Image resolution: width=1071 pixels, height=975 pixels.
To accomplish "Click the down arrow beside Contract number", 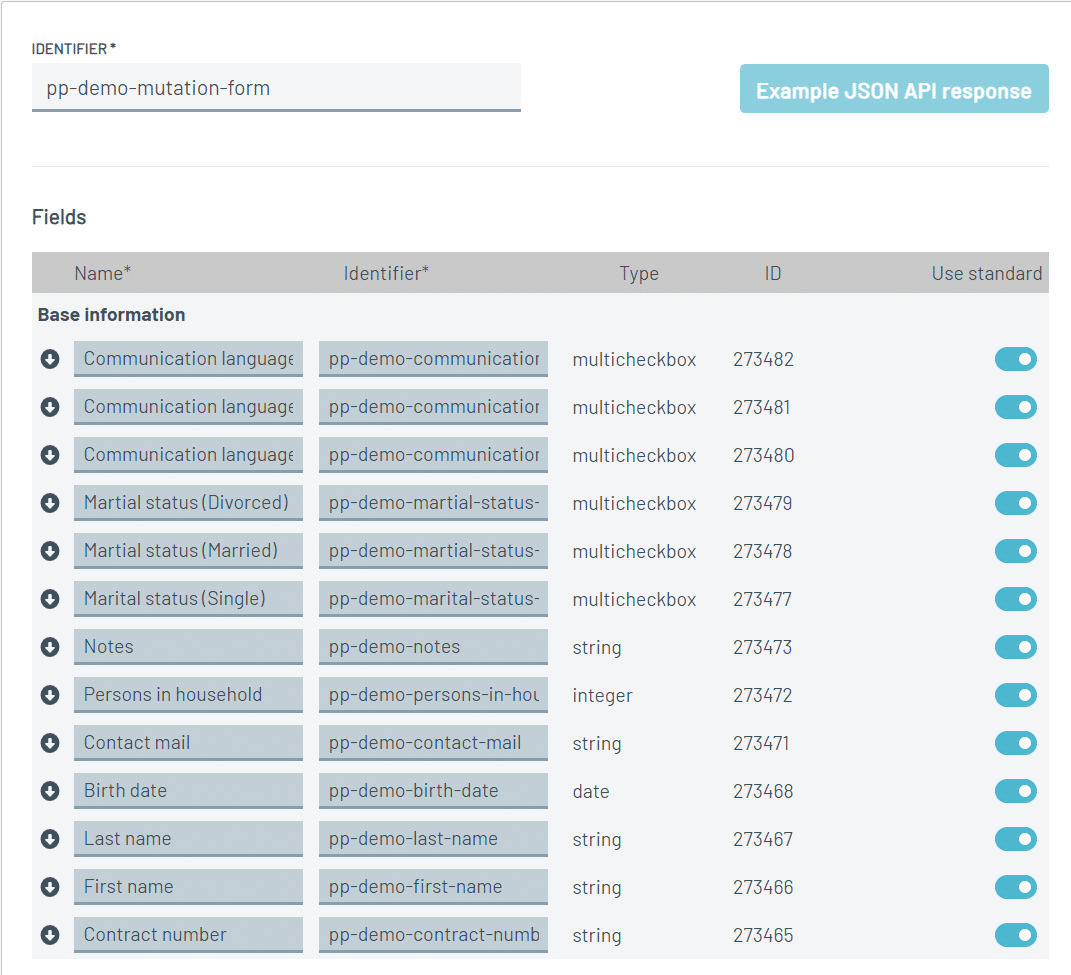I will 50,935.
